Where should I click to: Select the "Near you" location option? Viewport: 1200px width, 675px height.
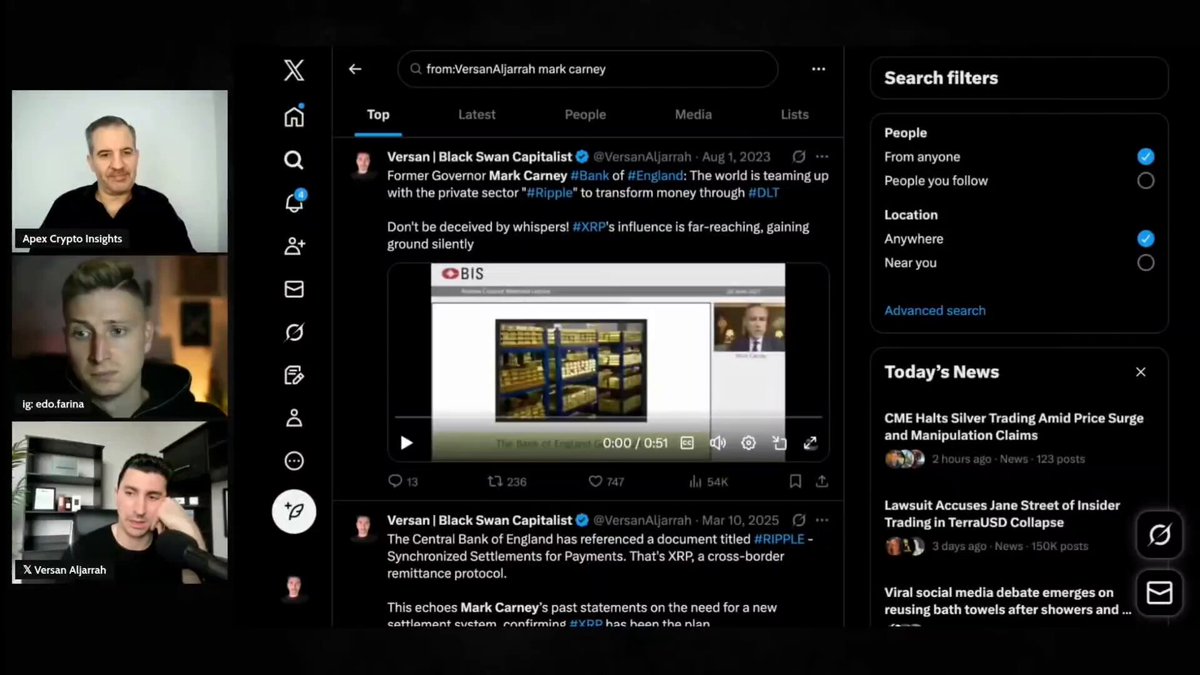pyautogui.click(x=1146, y=263)
